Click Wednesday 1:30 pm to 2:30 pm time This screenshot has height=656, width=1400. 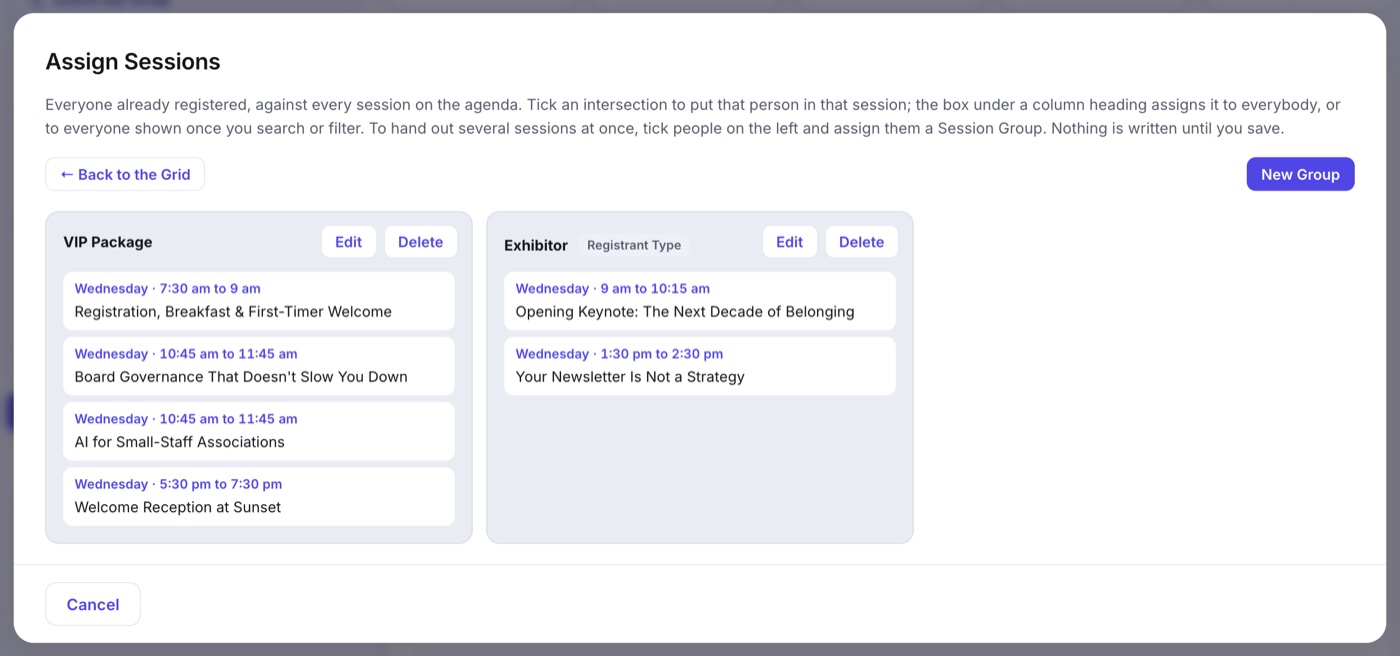click(x=620, y=354)
